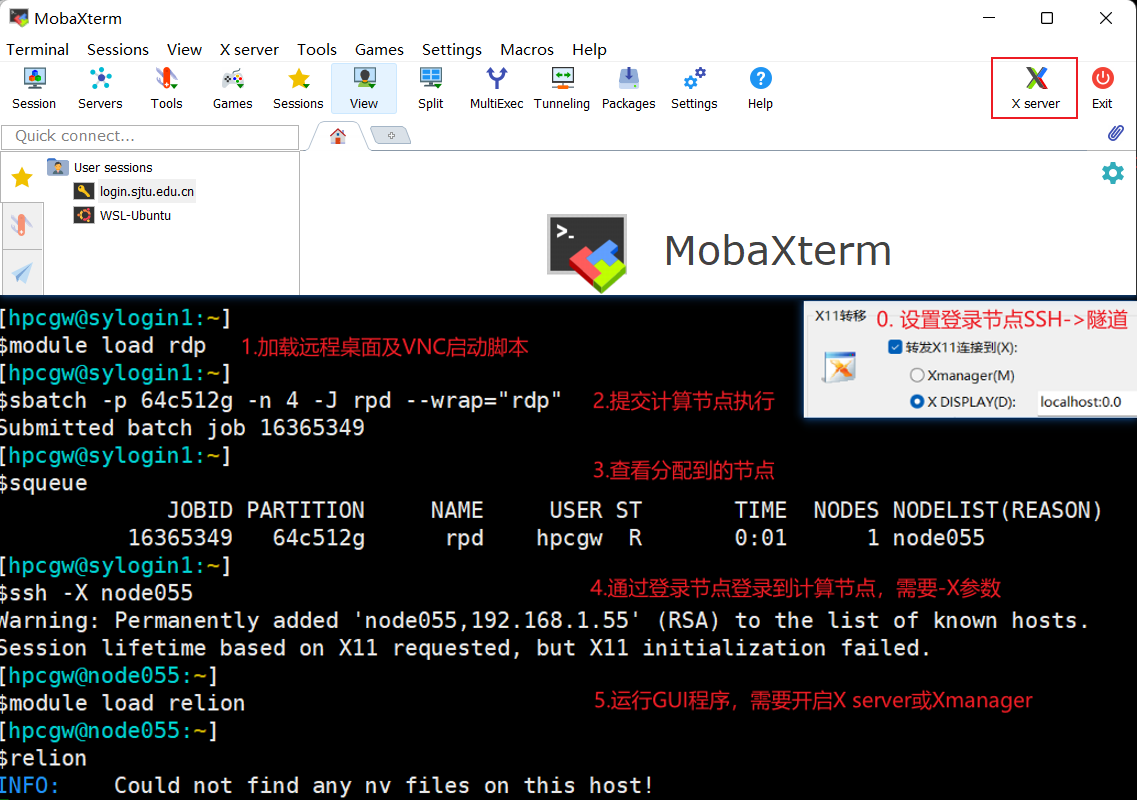Image resolution: width=1137 pixels, height=800 pixels.
Task: Click the "Submitted batch job 16365349" line
Action: coord(181,427)
